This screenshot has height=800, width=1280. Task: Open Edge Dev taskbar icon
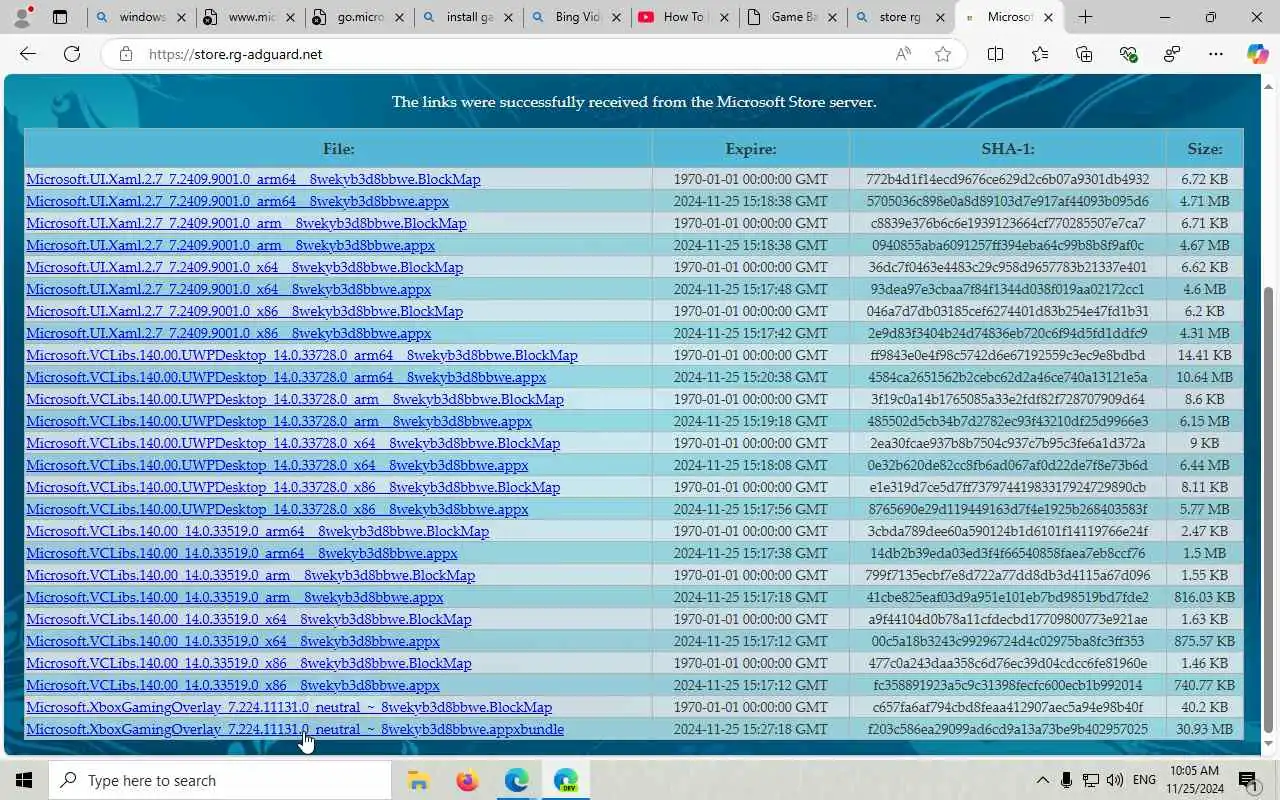pos(565,780)
